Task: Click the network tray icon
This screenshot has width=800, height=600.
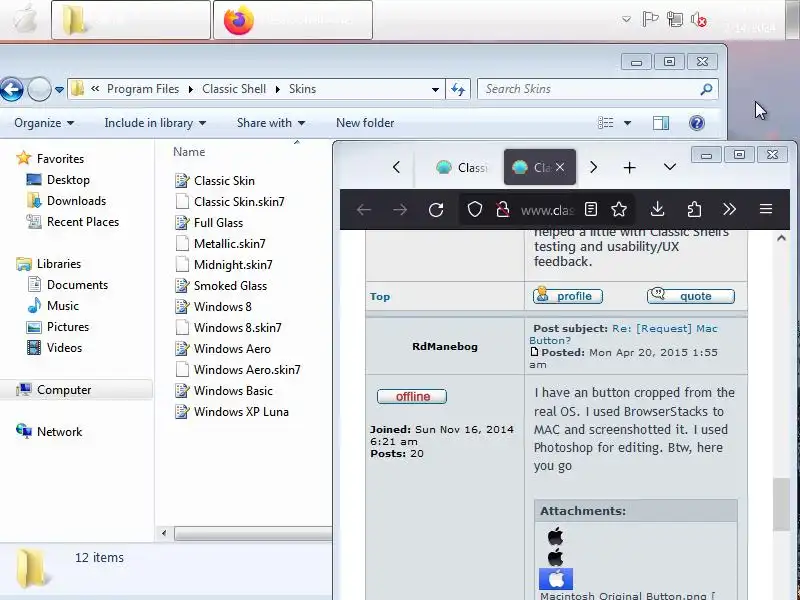Action: coord(674,19)
